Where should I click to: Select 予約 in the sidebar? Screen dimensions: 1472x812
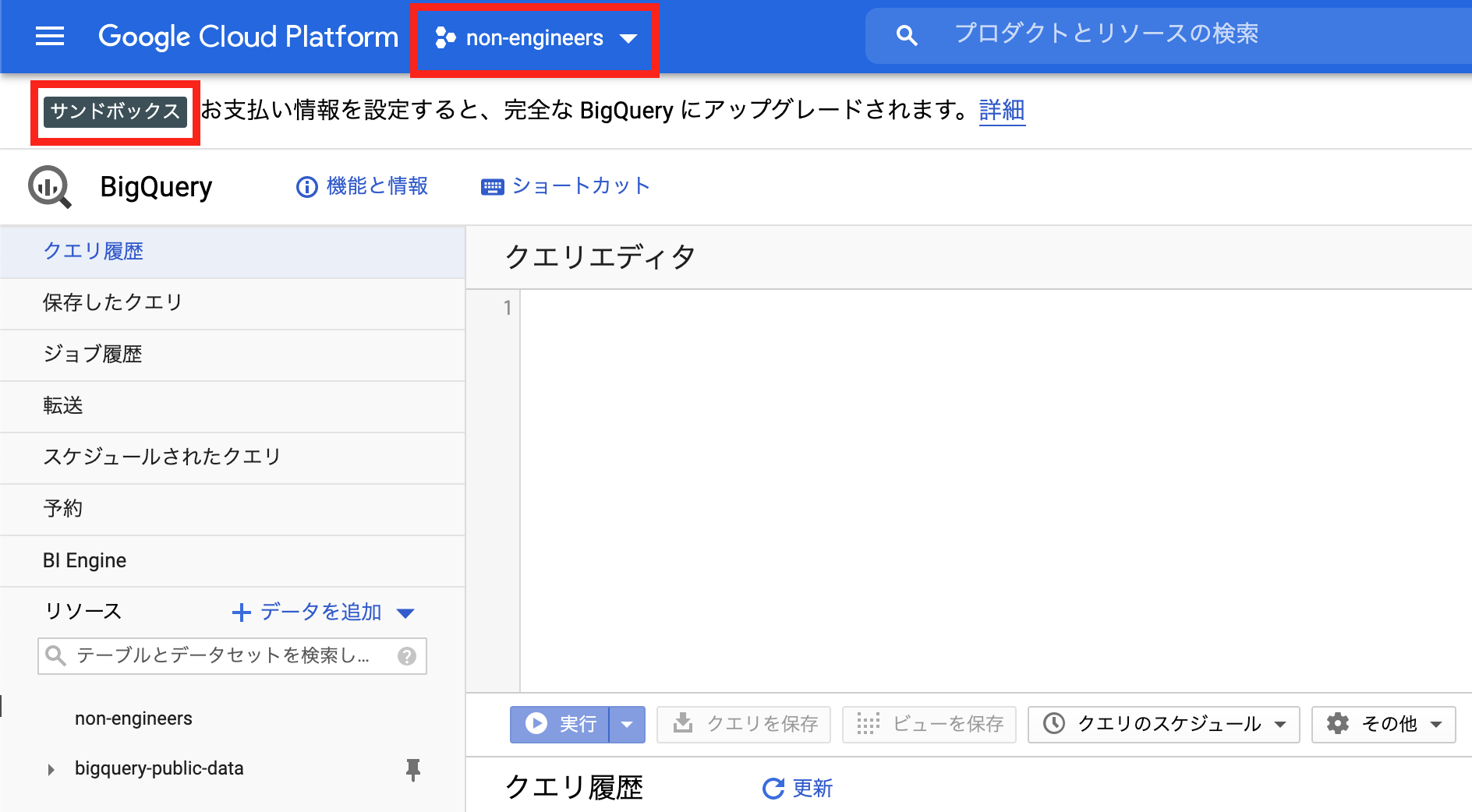pos(233,509)
